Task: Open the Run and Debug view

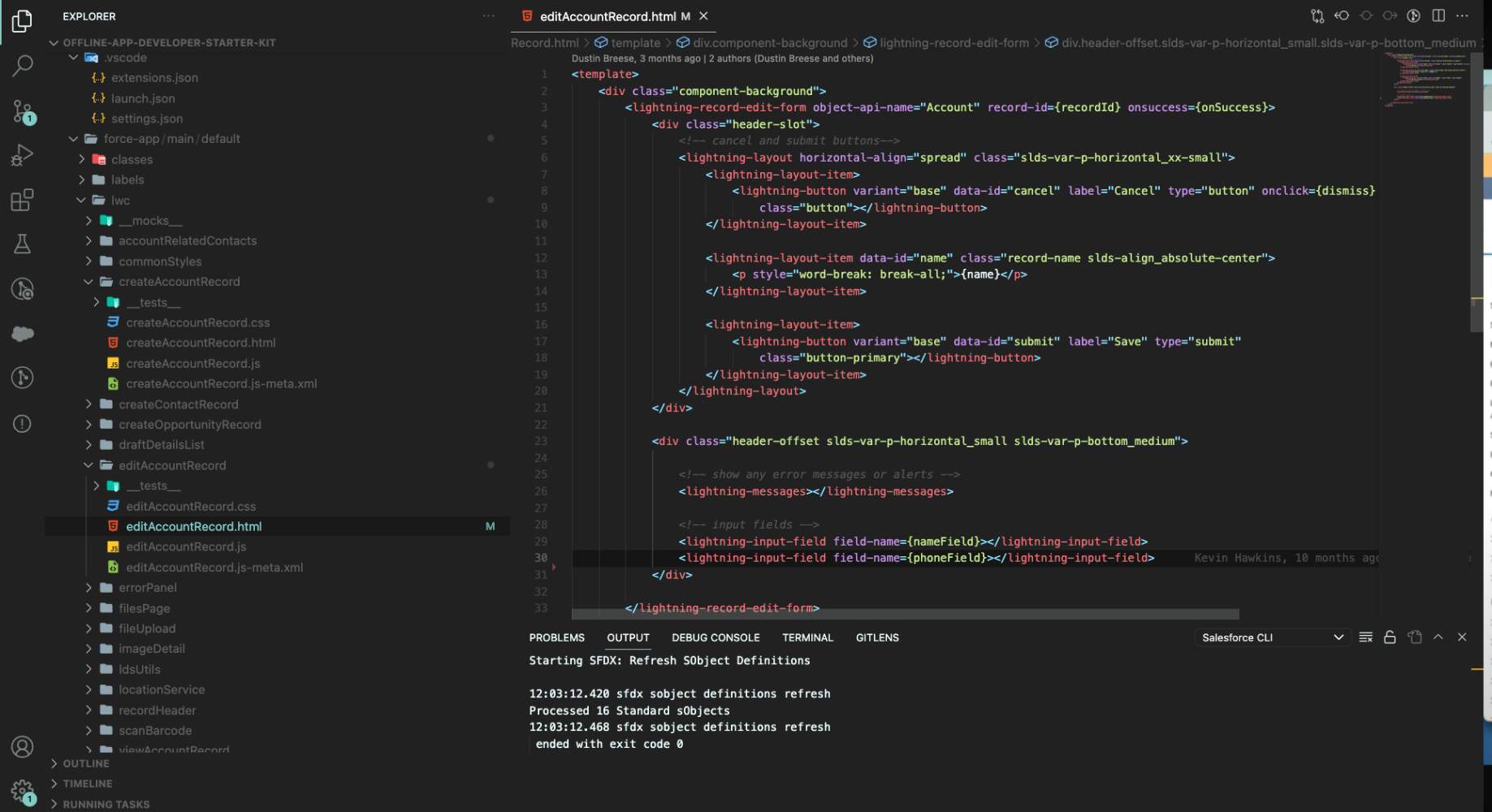Action: pos(22,155)
